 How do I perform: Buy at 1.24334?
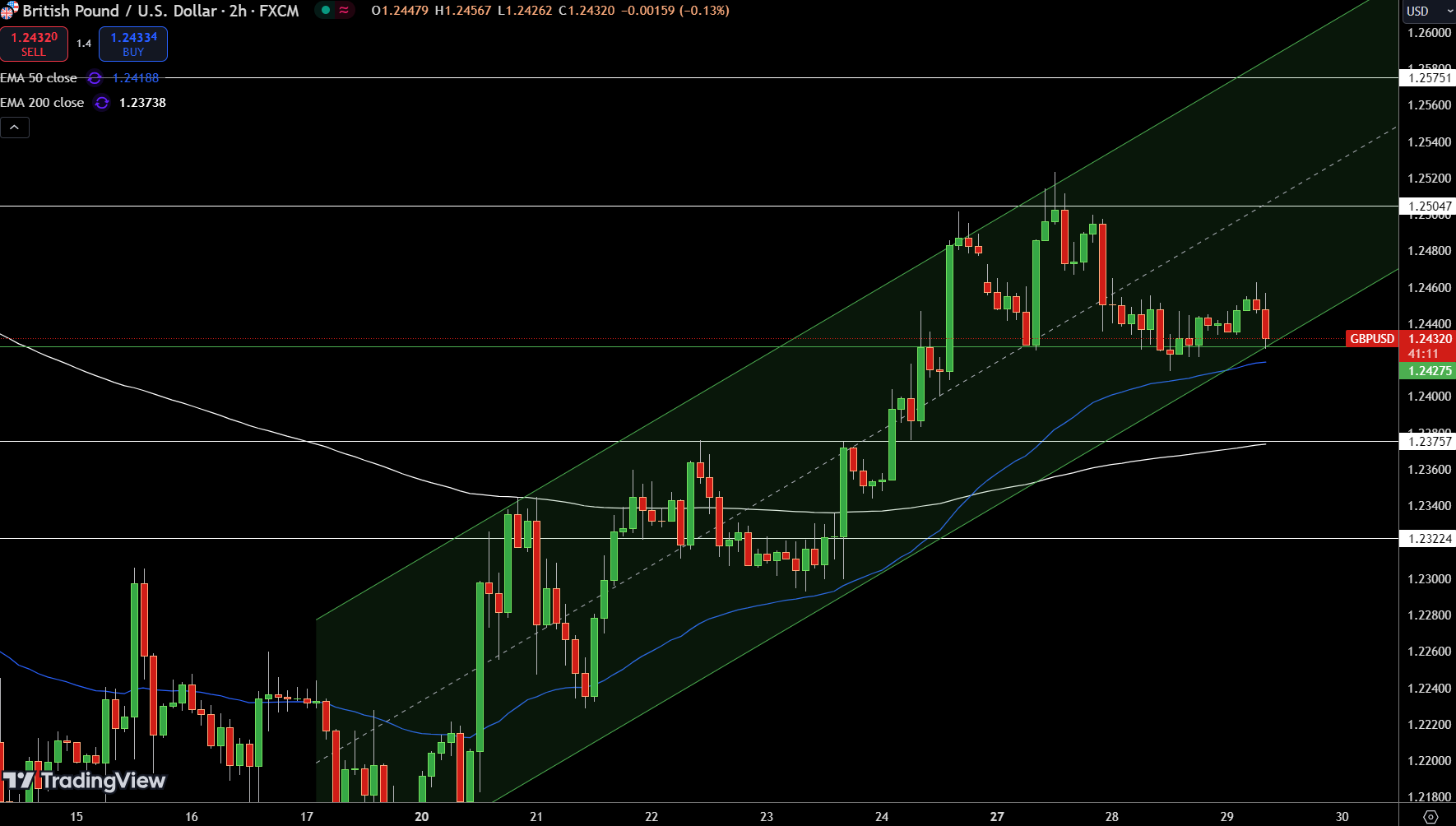point(133,44)
